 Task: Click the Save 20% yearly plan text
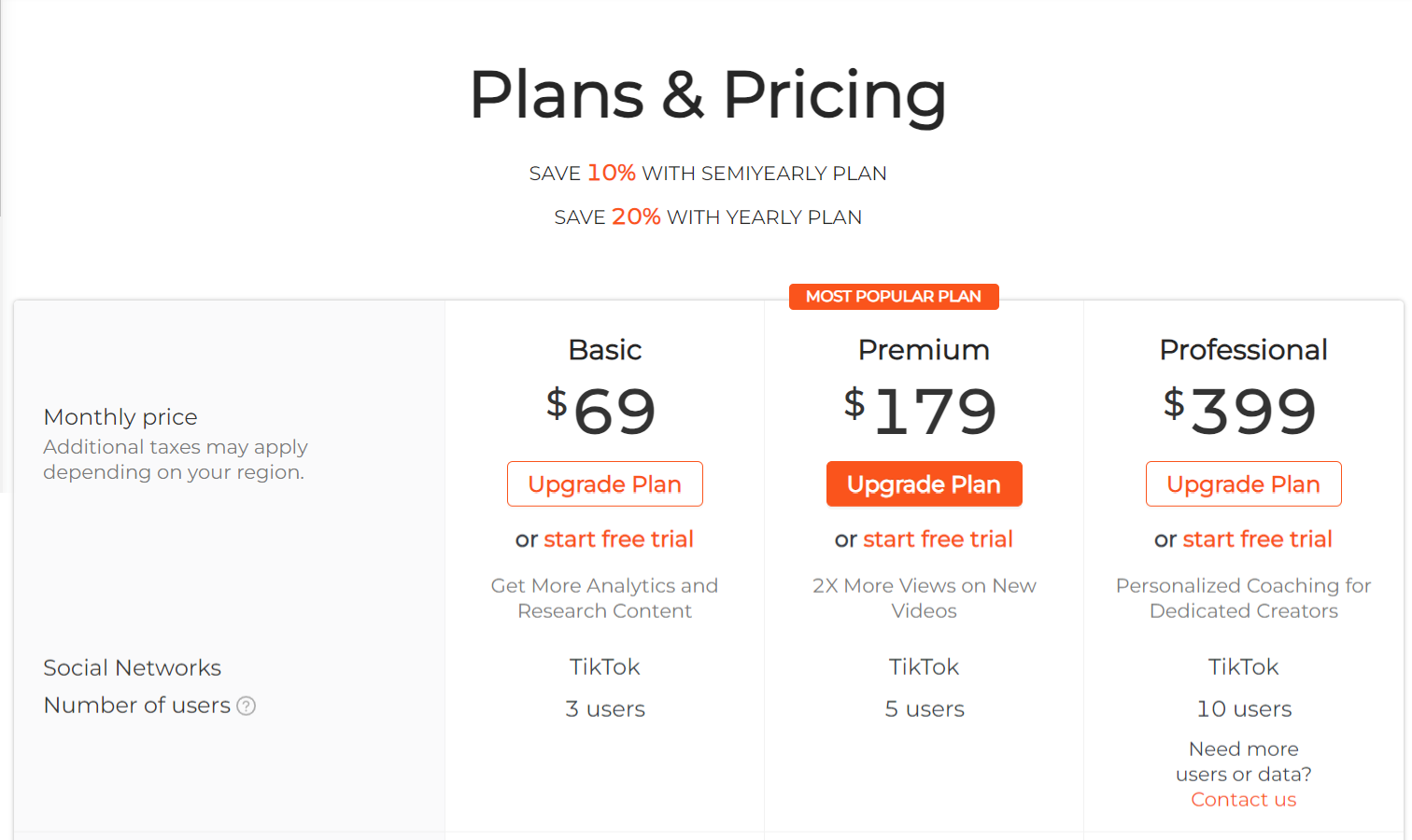[707, 217]
